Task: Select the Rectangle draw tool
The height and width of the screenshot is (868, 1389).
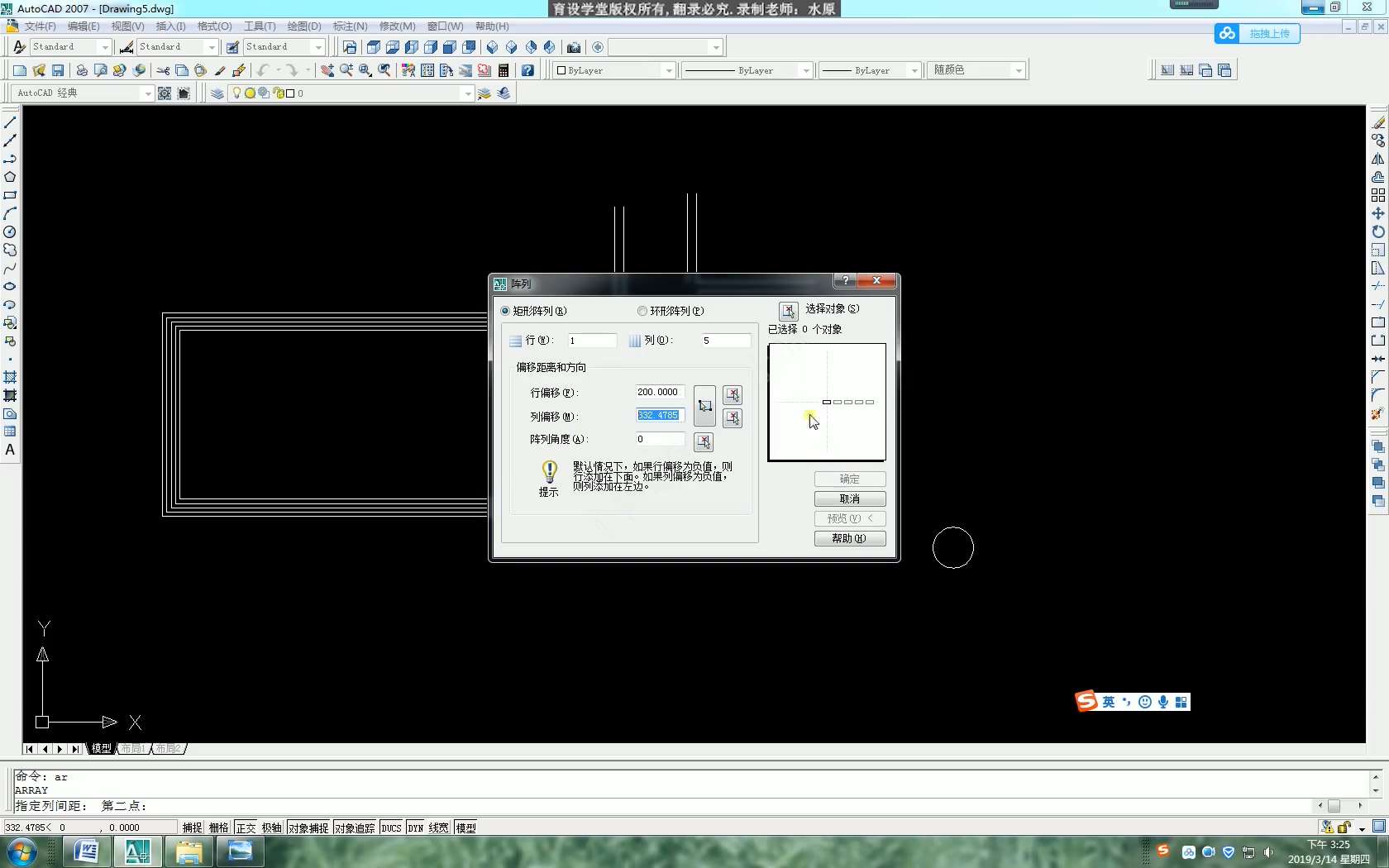Action: tap(10, 195)
